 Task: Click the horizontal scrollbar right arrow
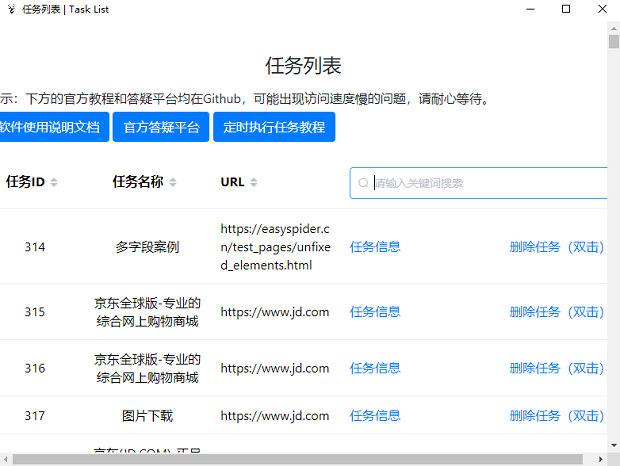[x=601, y=459]
